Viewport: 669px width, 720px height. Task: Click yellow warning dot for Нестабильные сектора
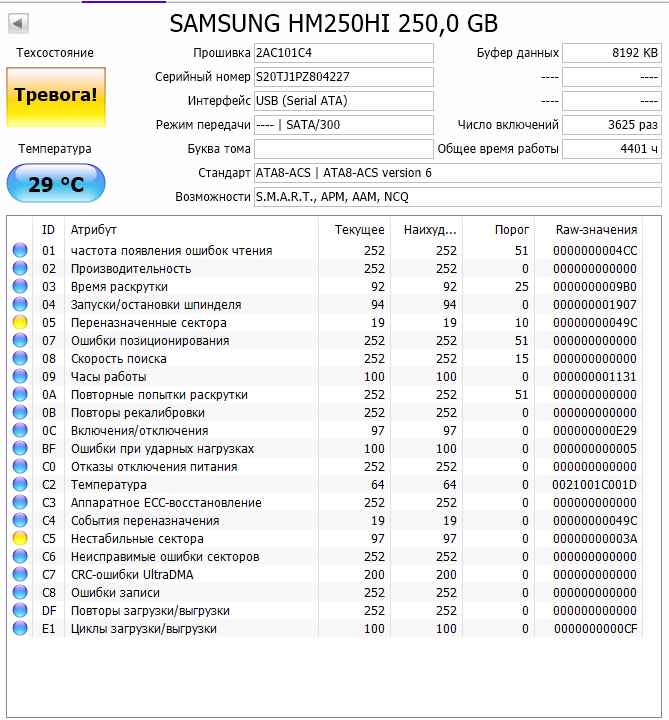point(20,538)
